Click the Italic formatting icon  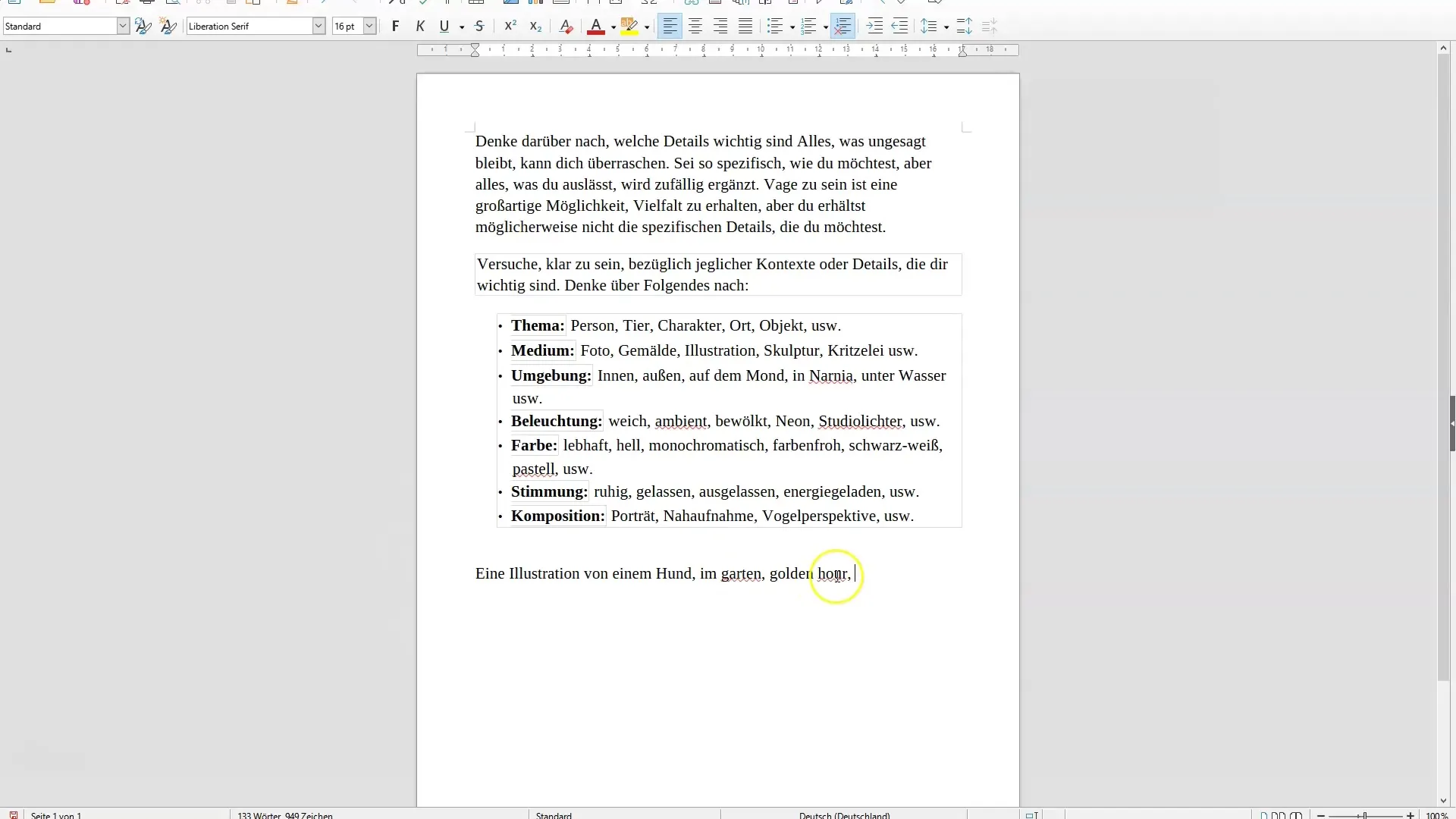point(419,26)
